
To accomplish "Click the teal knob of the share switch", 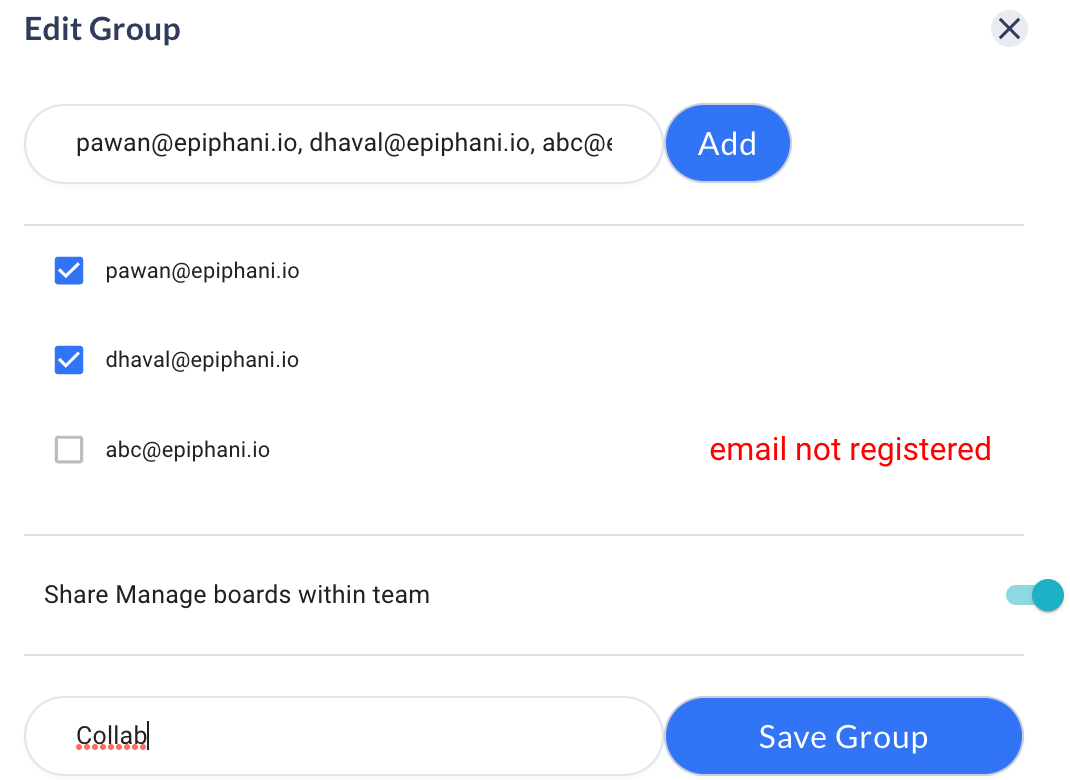I will tap(1047, 595).
